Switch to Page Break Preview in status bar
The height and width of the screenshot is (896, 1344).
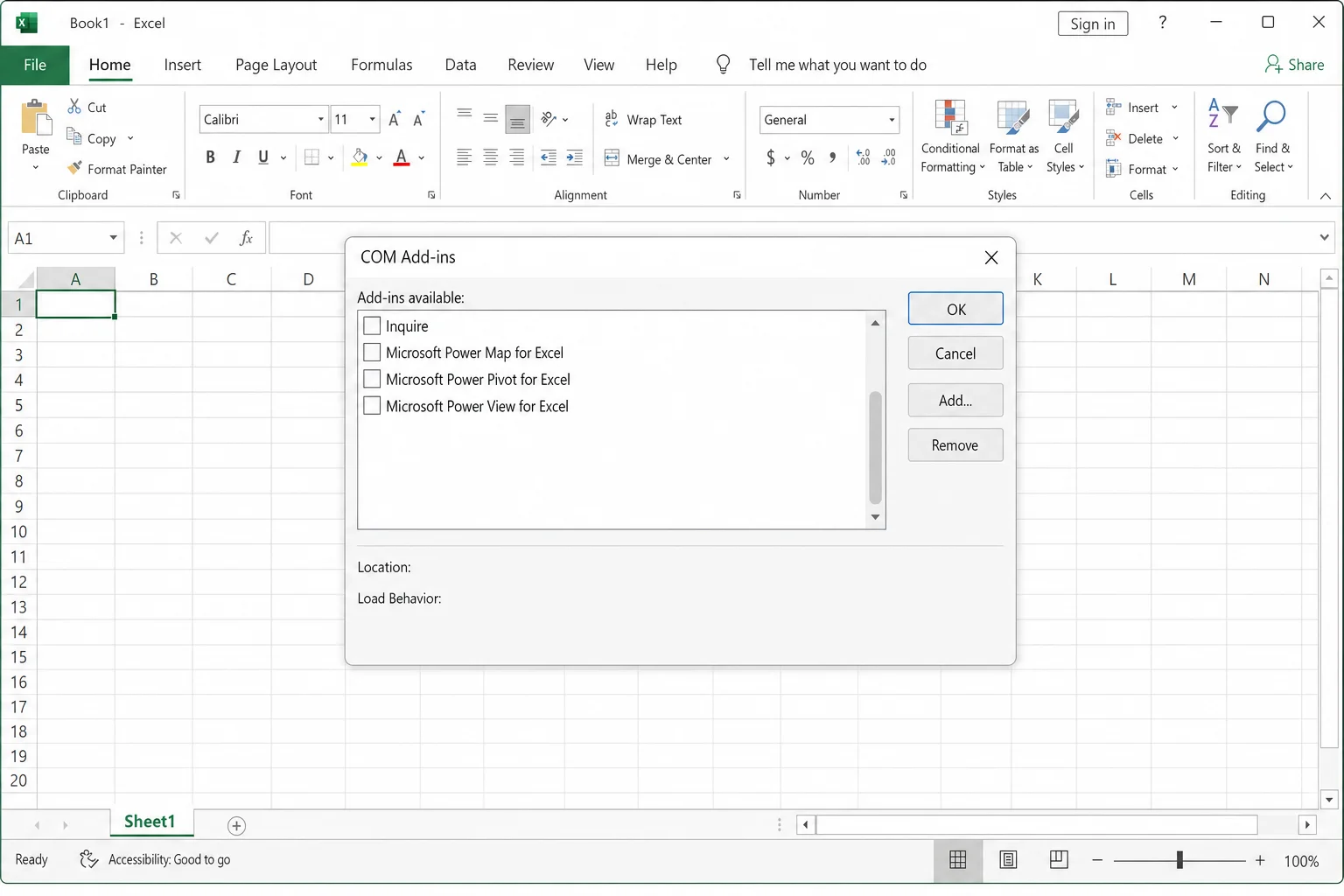click(x=1059, y=860)
